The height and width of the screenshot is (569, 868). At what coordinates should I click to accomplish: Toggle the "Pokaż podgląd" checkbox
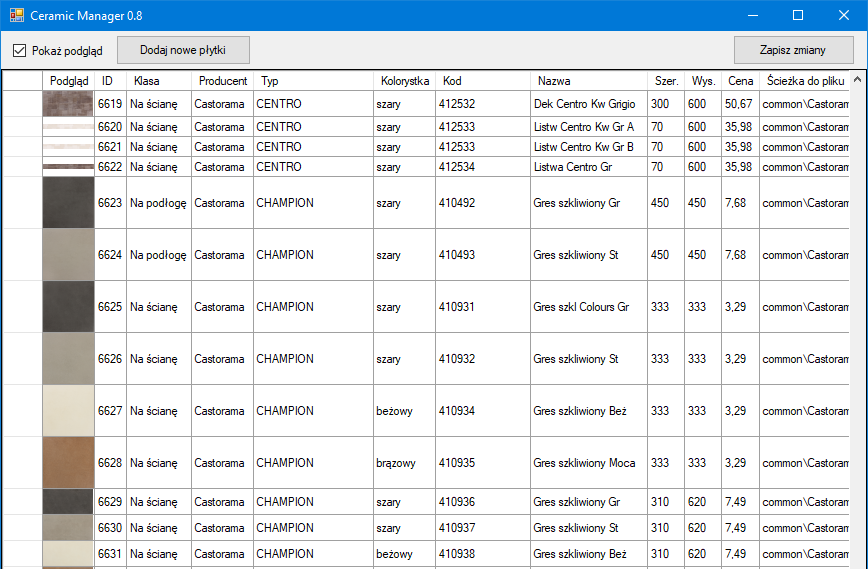(20, 50)
